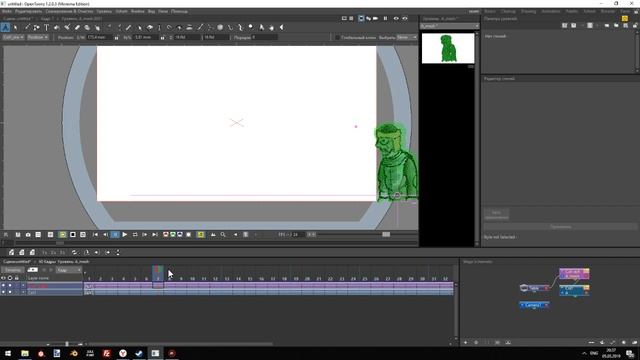Image resolution: width=640 pixels, height=360 pixels.
Task: Select the Animate tool in toolbar
Action: coord(5,27)
